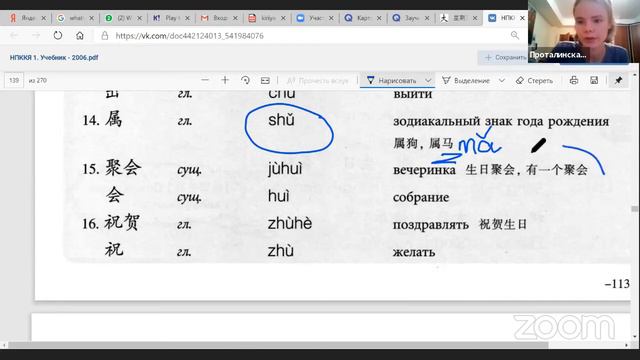640x360 pixels.
Task: Close the active НПК tab
Action: click(522, 18)
